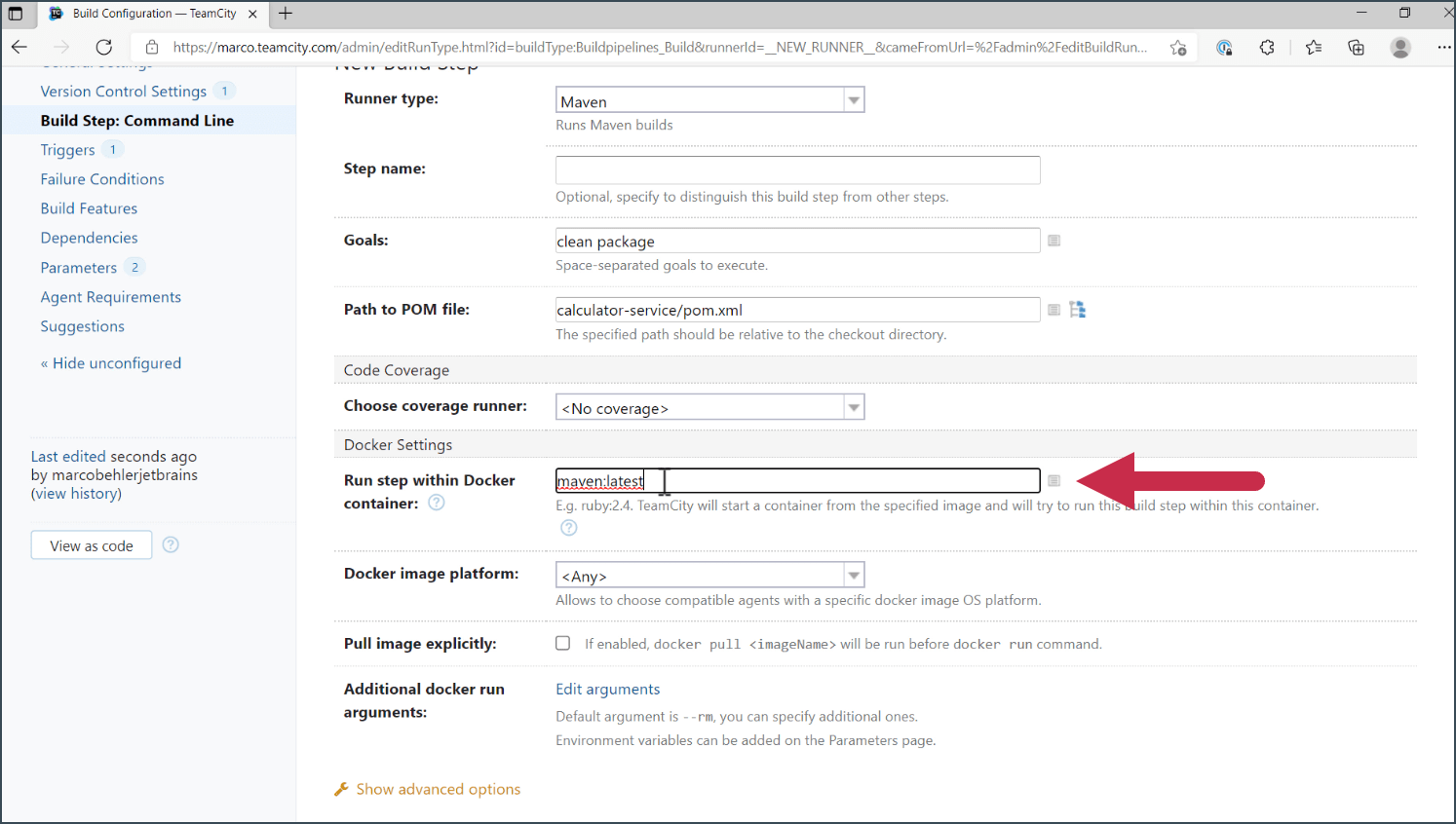Viewport: 1456px width, 824px height.
Task: Click the Edit arguments link
Action: pos(607,689)
